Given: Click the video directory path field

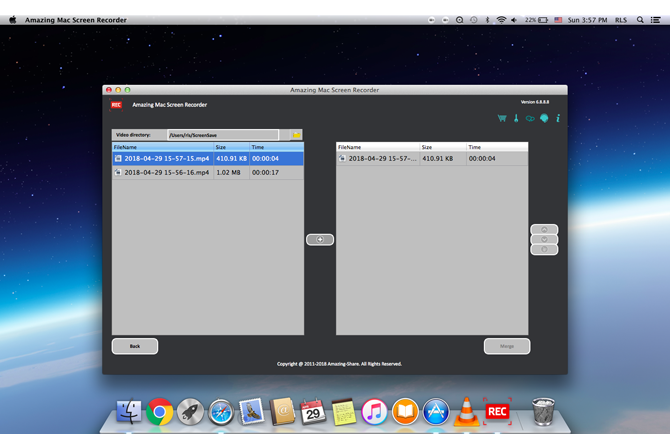Looking at the screenshot, I should pos(222,135).
